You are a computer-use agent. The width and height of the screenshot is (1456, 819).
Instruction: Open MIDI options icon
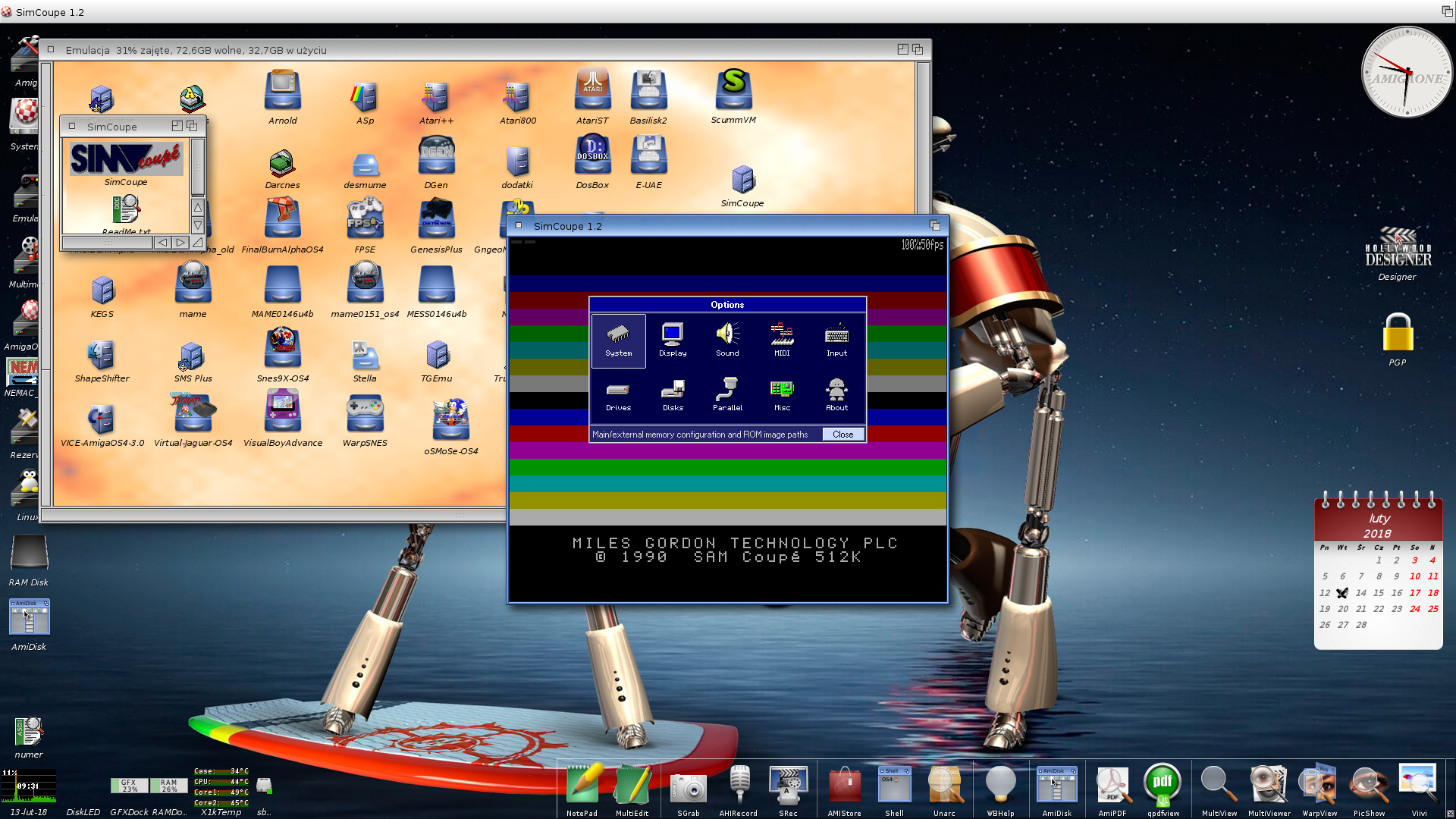tap(782, 340)
